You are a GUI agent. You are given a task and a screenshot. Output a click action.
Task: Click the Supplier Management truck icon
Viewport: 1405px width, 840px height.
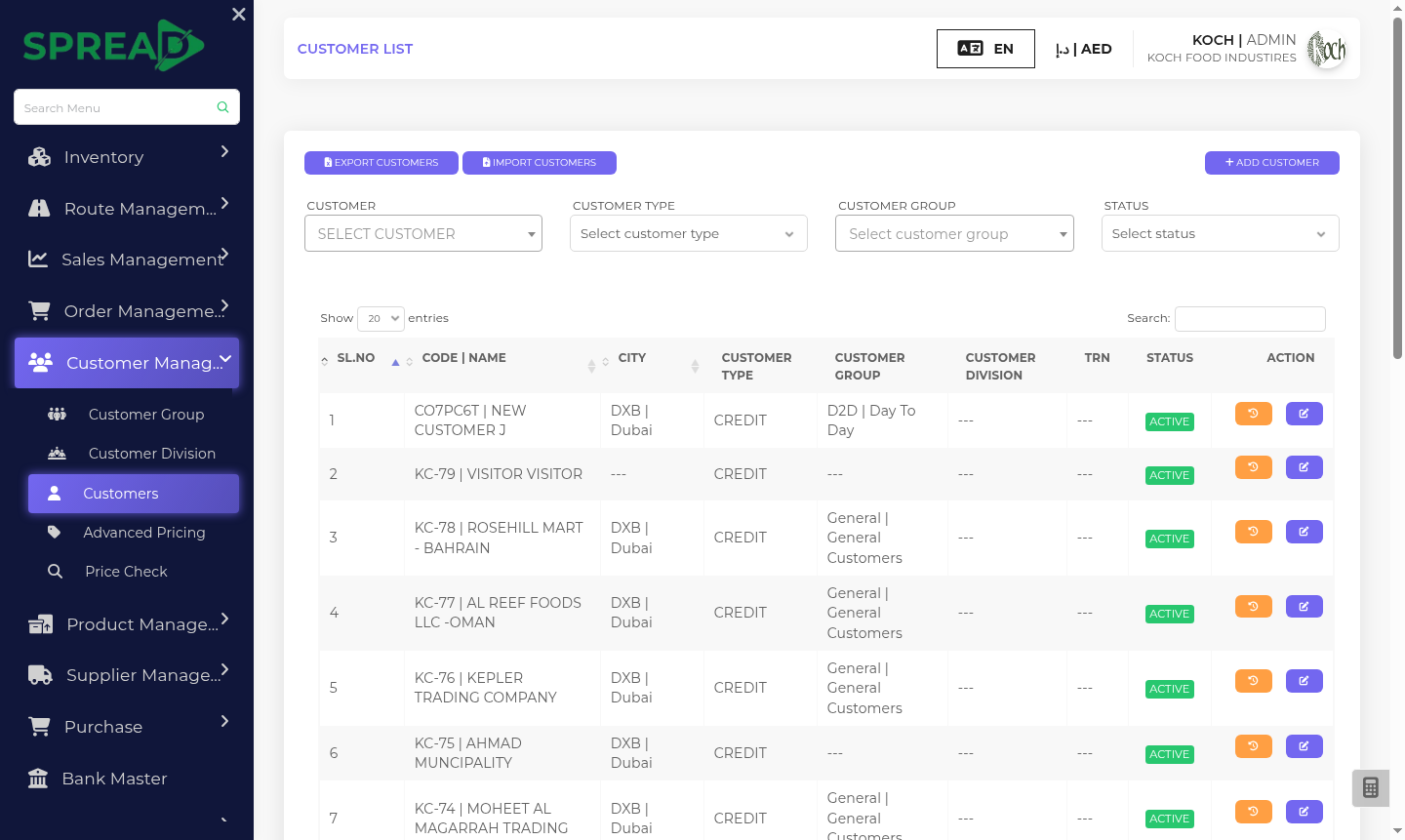[41, 675]
